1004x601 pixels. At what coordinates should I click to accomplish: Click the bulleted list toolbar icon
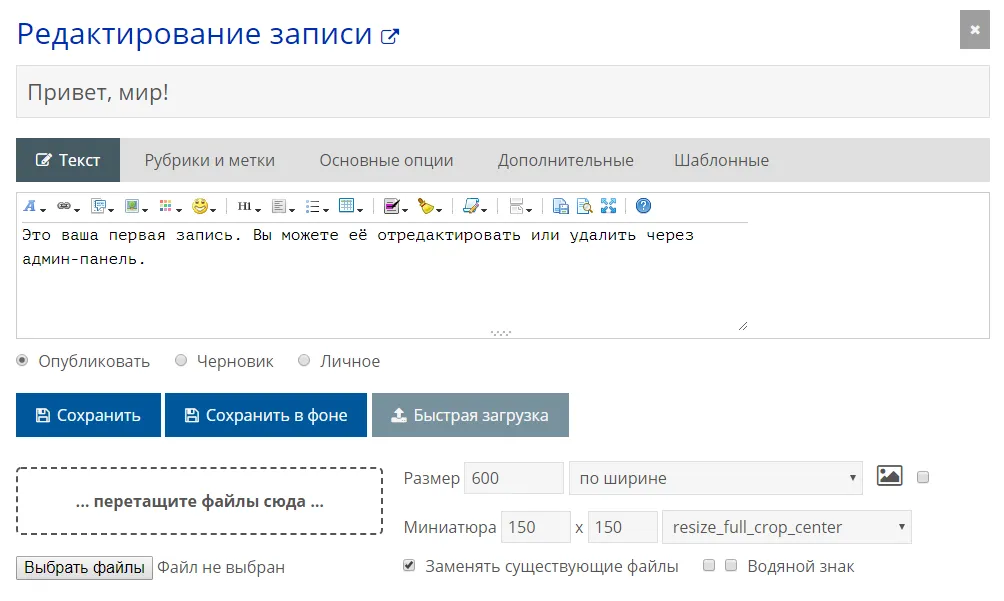tap(314, 207)
